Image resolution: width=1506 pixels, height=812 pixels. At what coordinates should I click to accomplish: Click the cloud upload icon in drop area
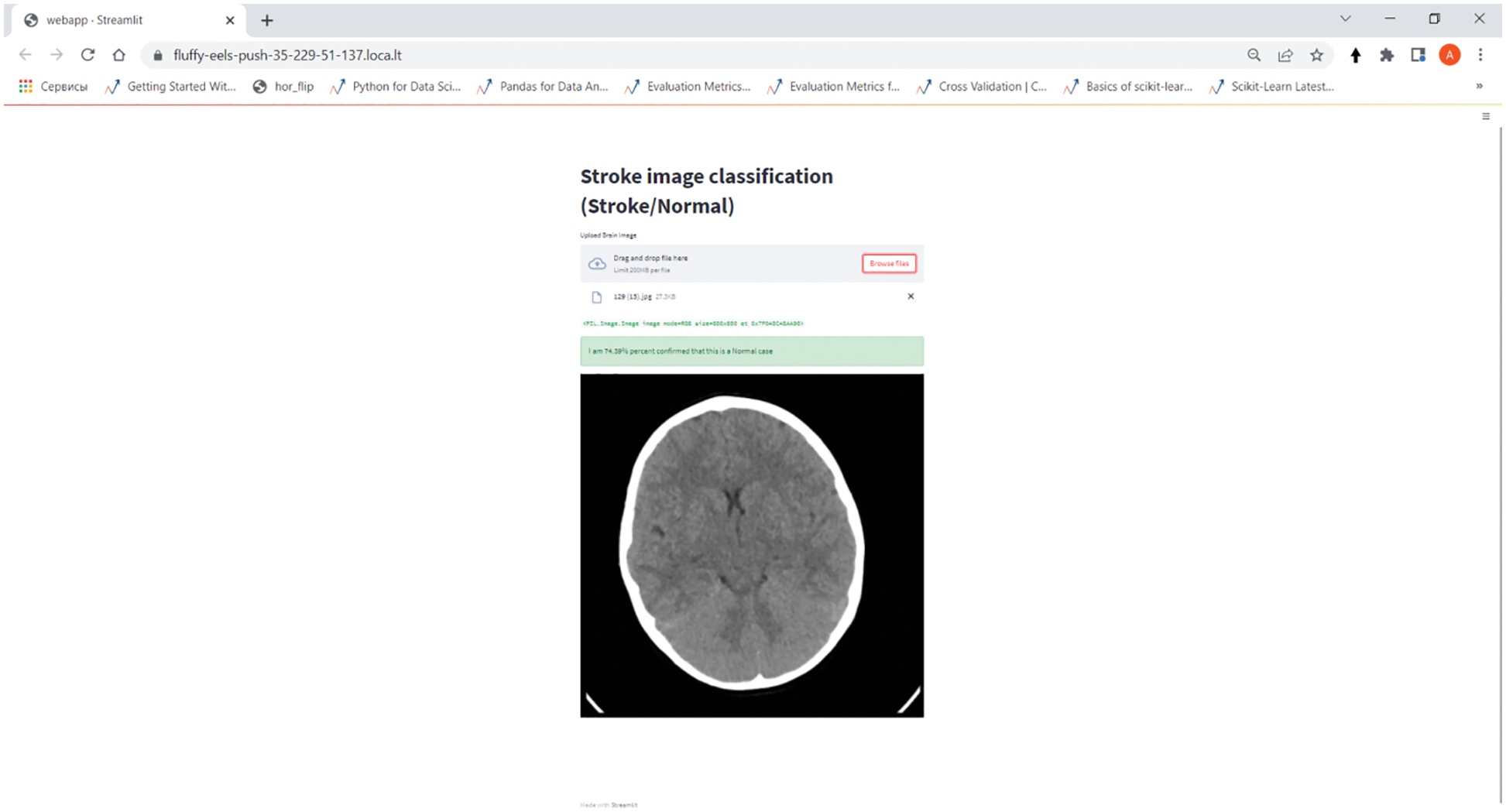pos(597,263)
